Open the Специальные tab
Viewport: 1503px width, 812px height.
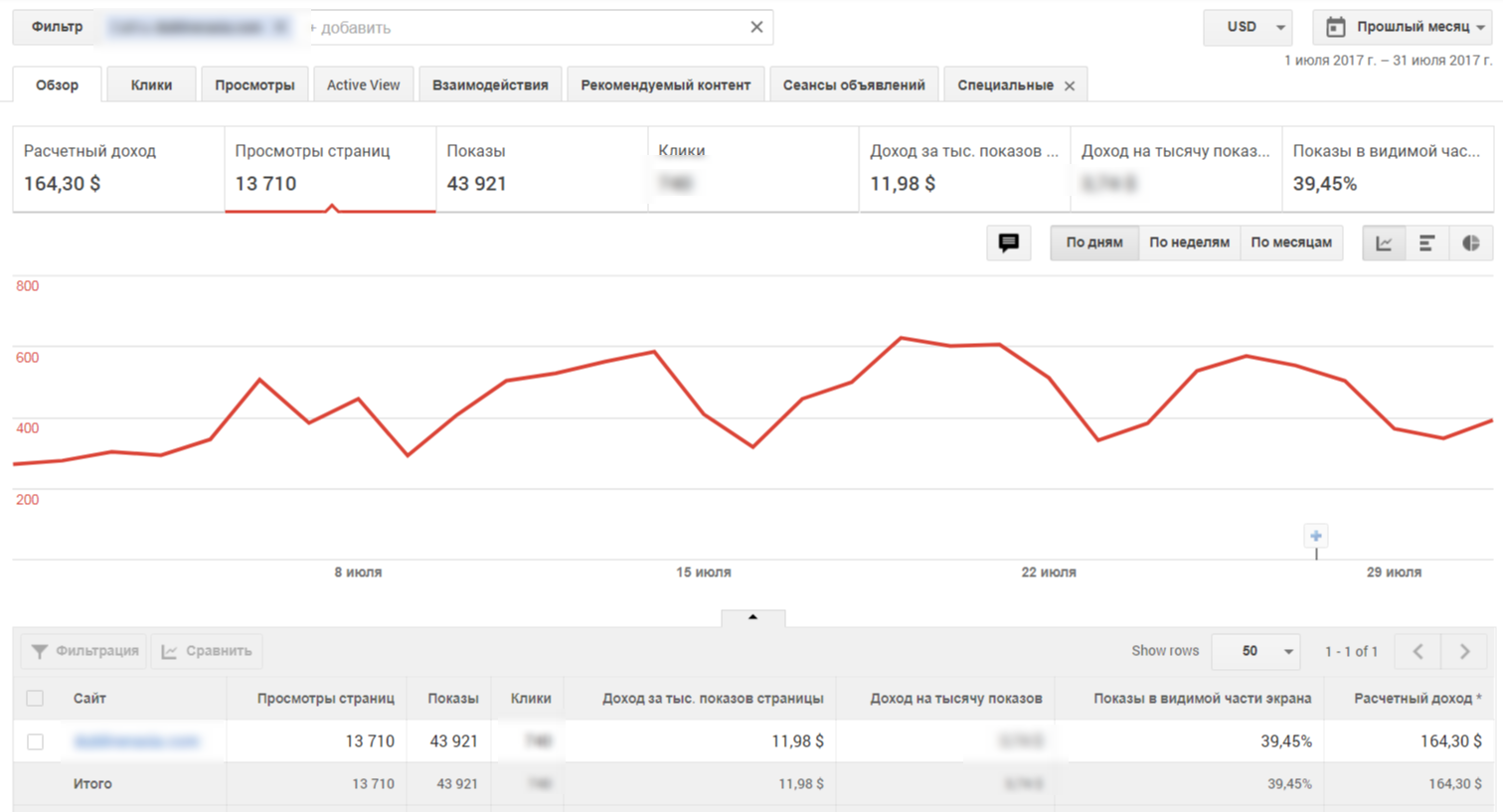[1005, 84]
